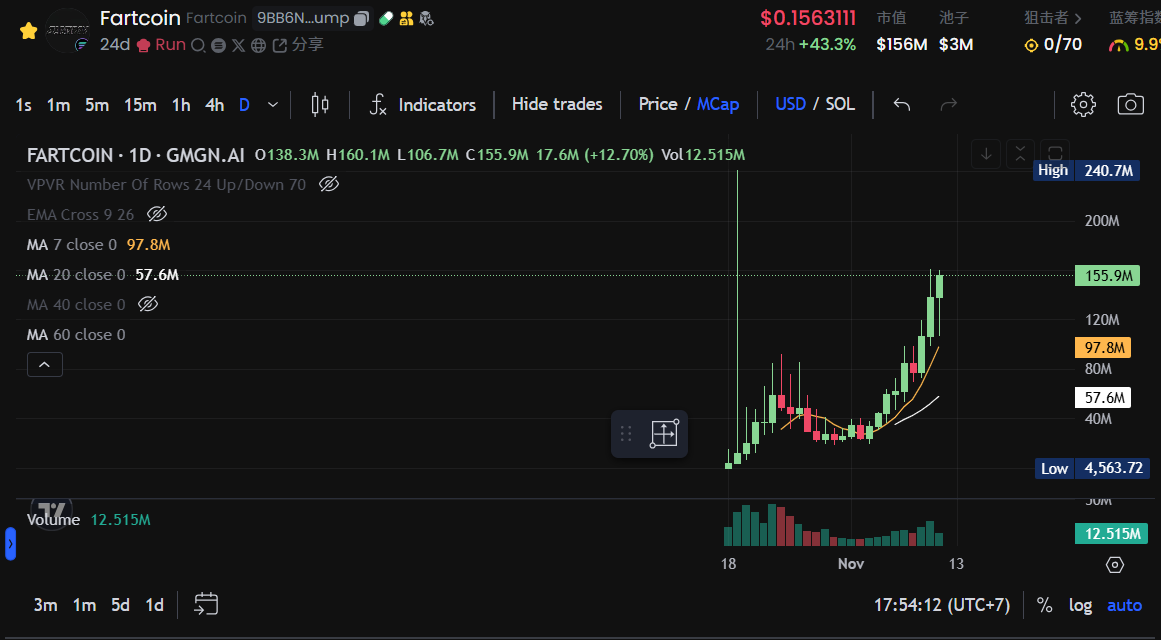This screenshot has width=1161, height=640.
Task: Take a chart snapshot with the camera icon
Action: coord(1131,104)
